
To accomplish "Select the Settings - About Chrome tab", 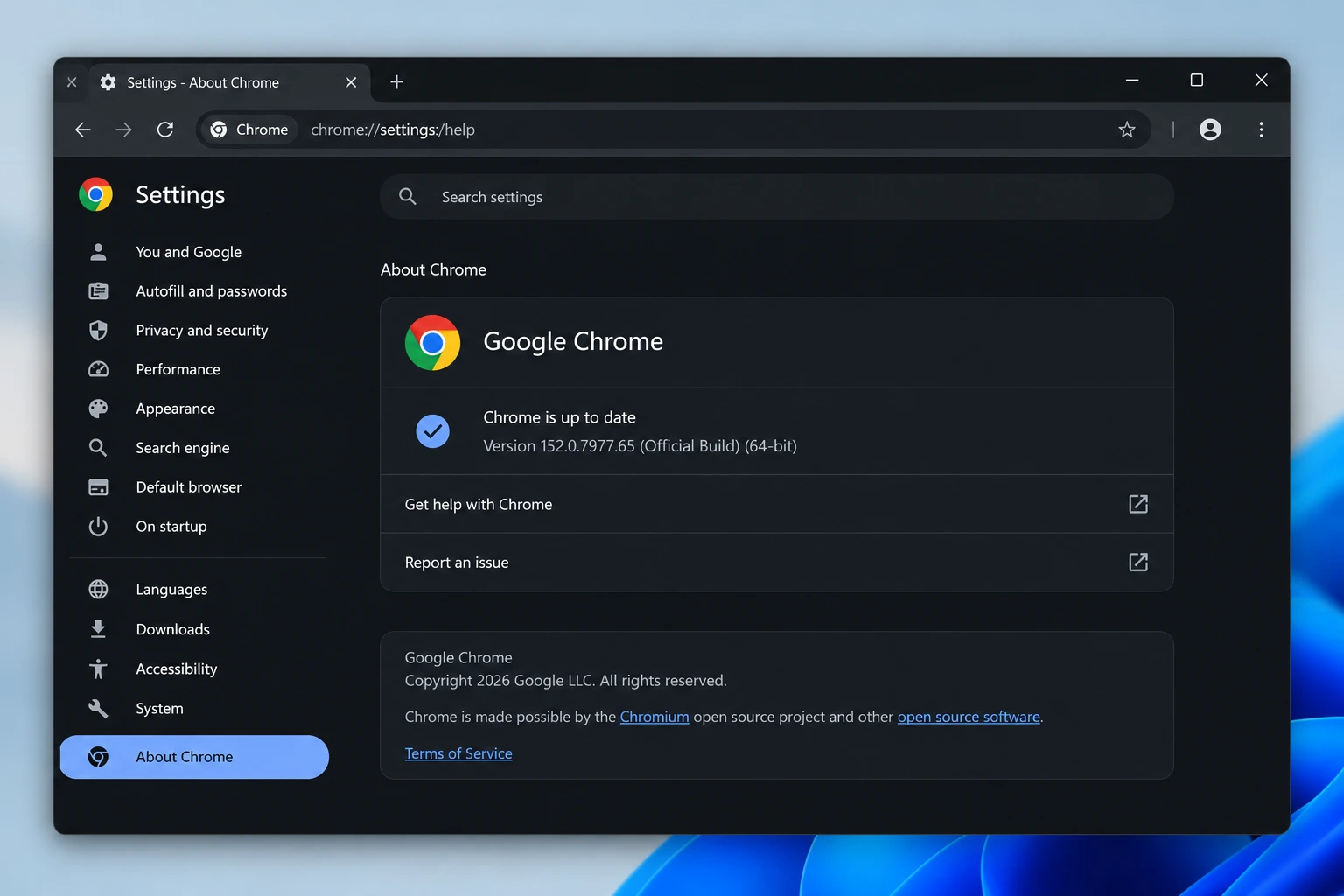I will pos(229,82).
